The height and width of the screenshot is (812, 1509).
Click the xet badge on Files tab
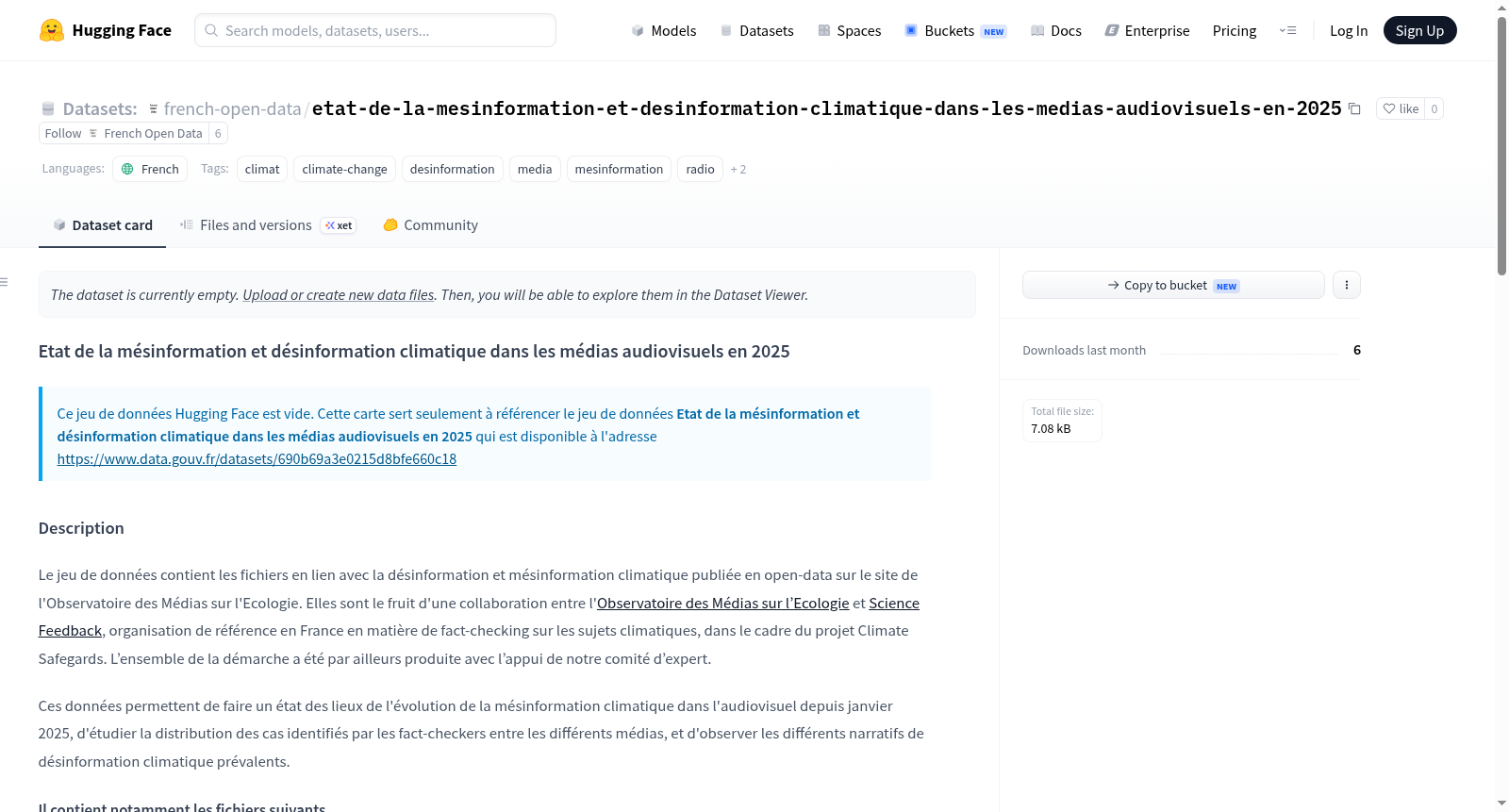(339, 225)
